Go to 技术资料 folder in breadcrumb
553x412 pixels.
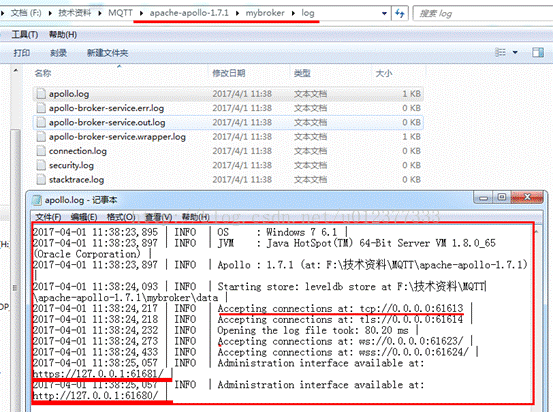coord(74,13)
